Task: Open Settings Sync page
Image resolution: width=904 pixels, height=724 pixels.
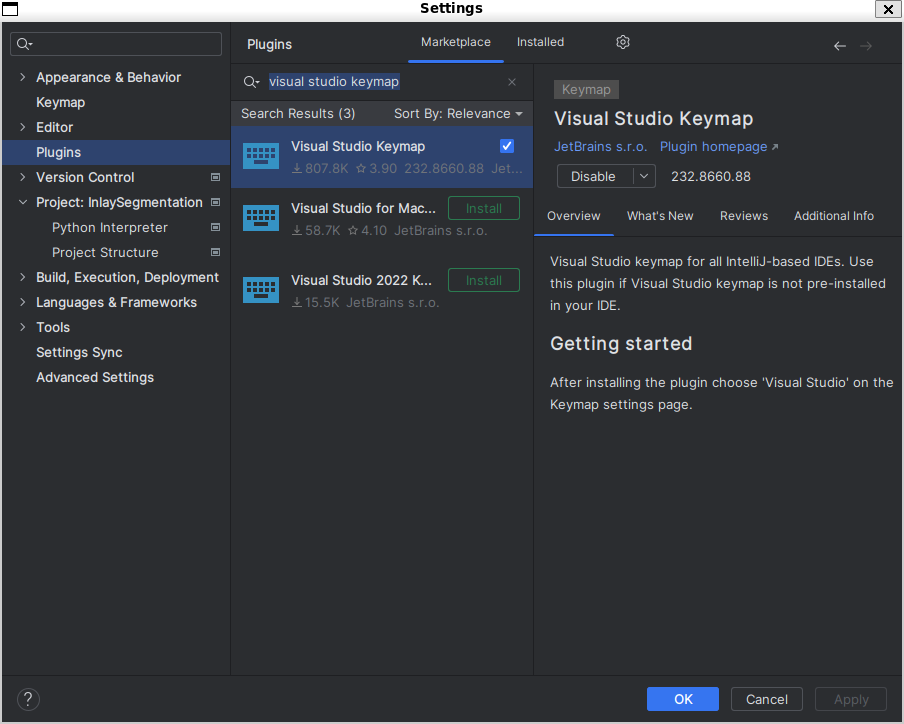Action: 79,352
